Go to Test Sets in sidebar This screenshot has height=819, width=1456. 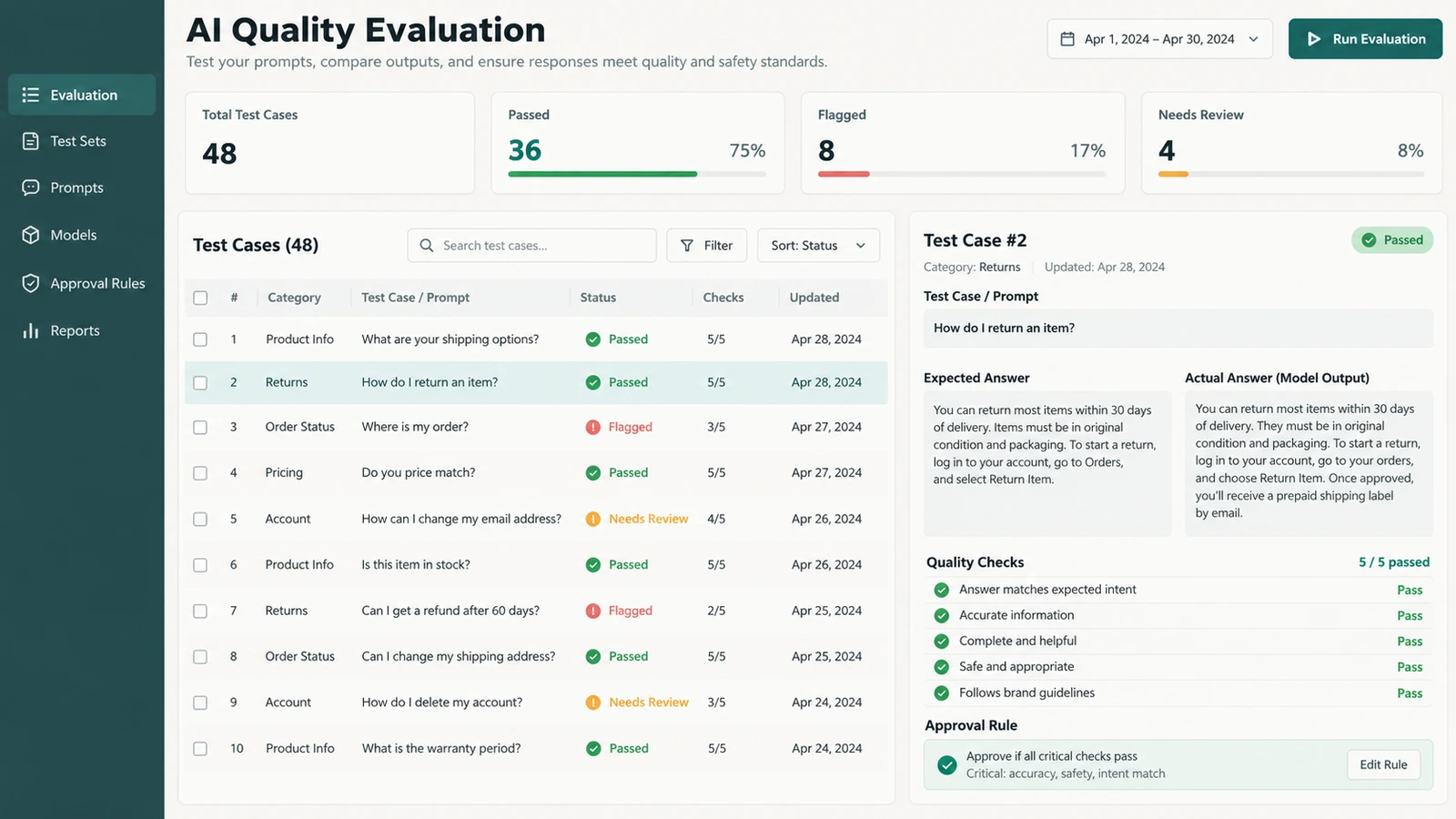coord(82,141)
